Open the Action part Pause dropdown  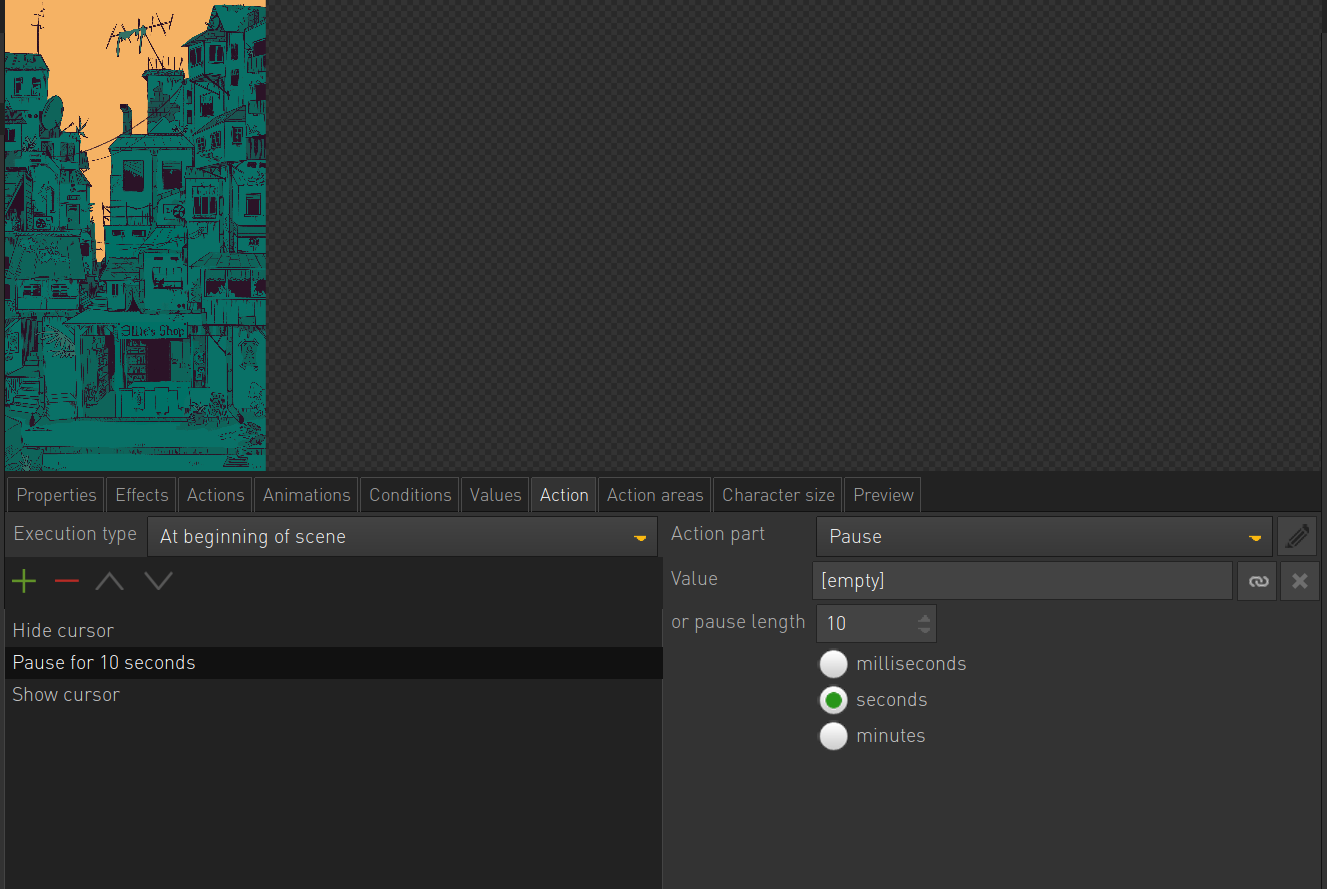click(x=1044, y=536)
